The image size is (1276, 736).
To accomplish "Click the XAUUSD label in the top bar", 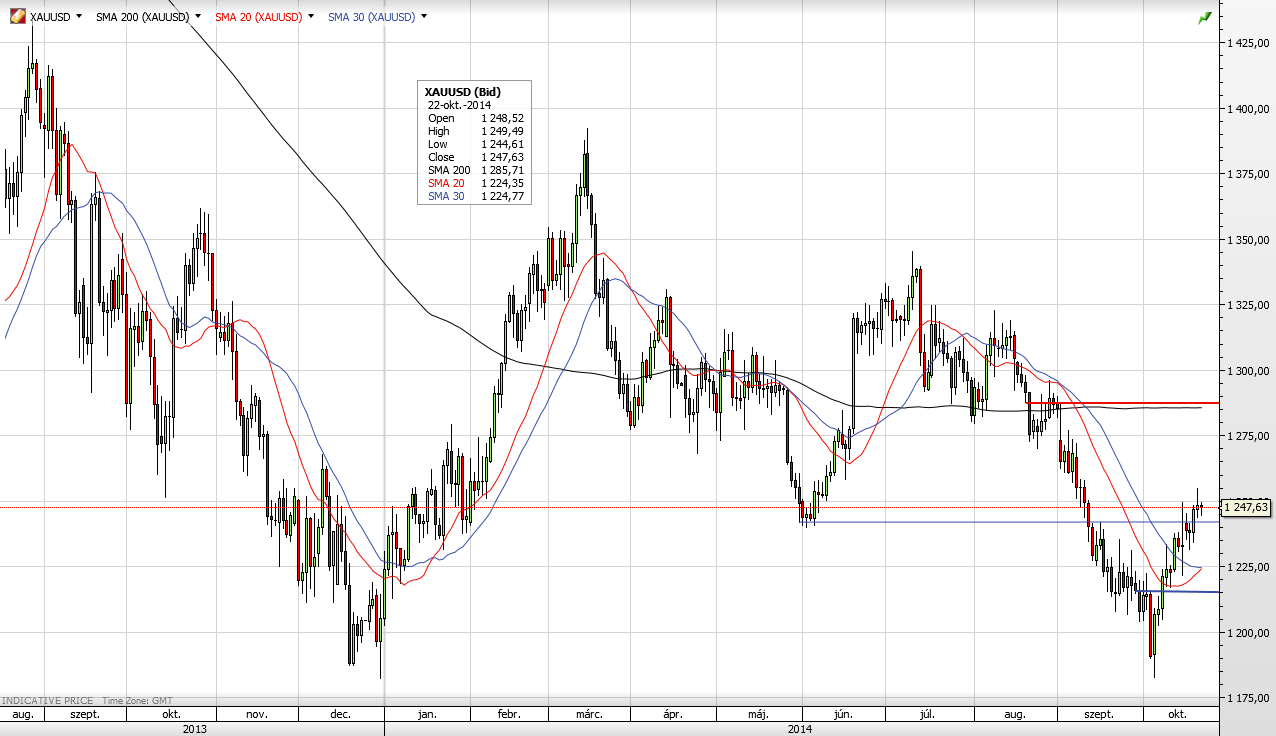I will (x=50, y=17).
